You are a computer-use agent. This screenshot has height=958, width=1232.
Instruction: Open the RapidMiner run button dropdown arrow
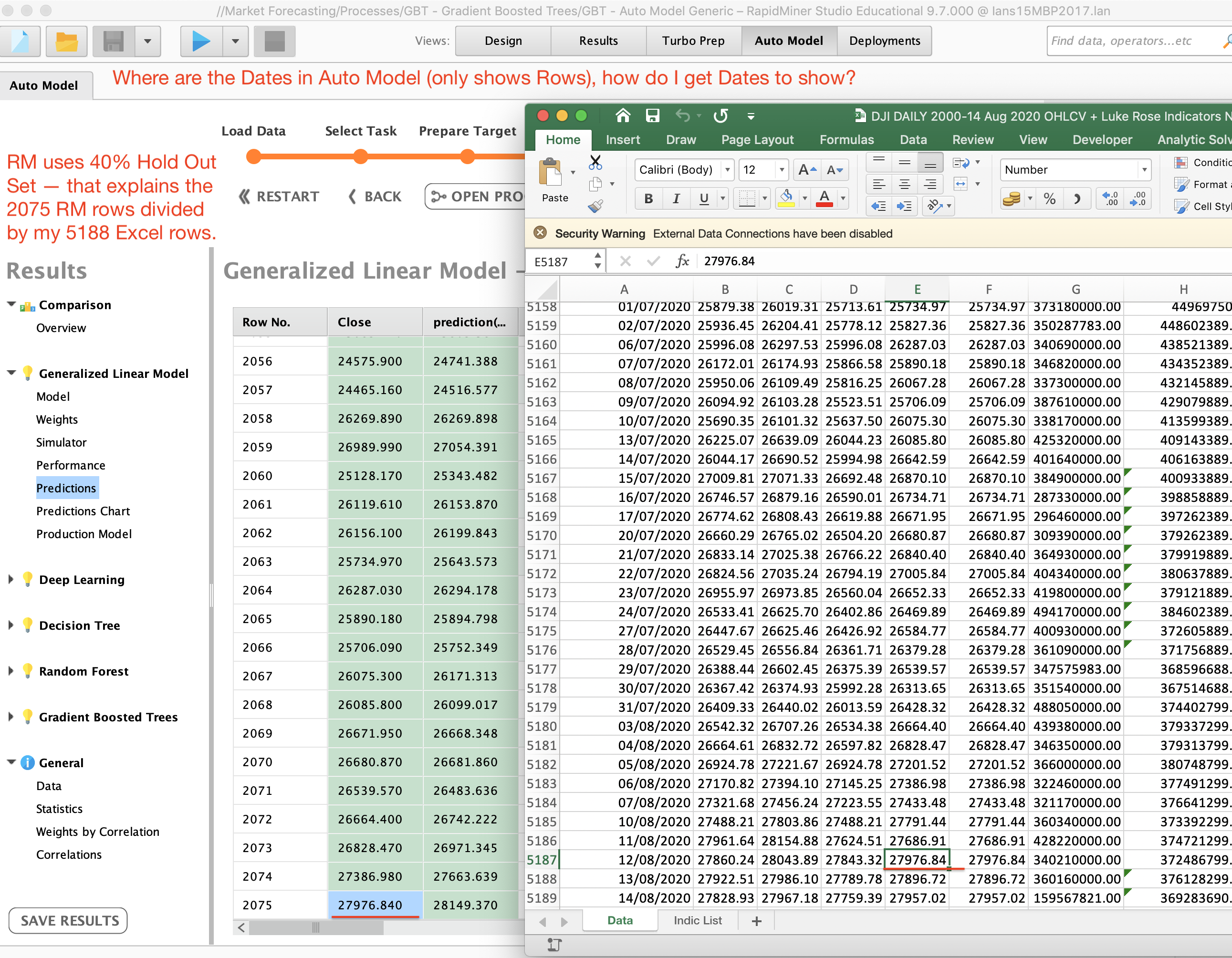click(x=236, y=41)
